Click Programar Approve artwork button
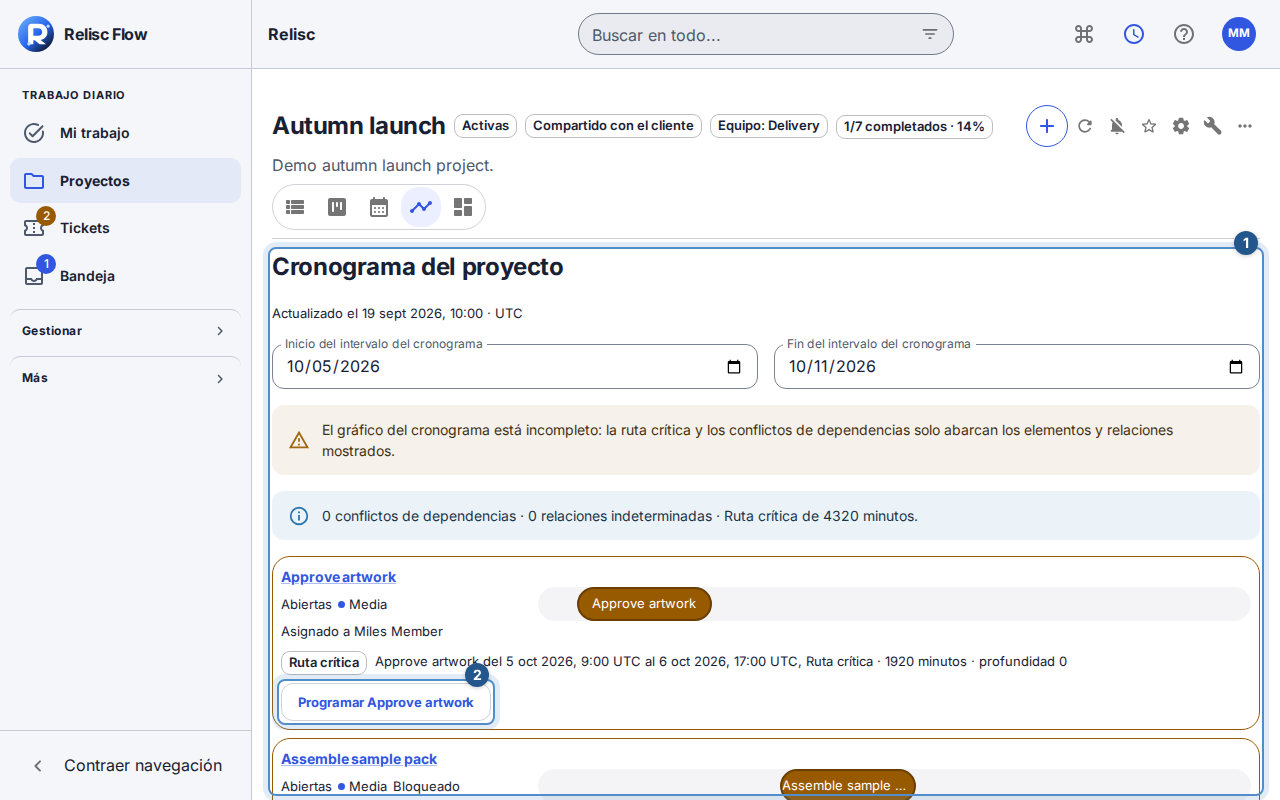Screen dimensions: 1280x800 [x=386, y=702]
